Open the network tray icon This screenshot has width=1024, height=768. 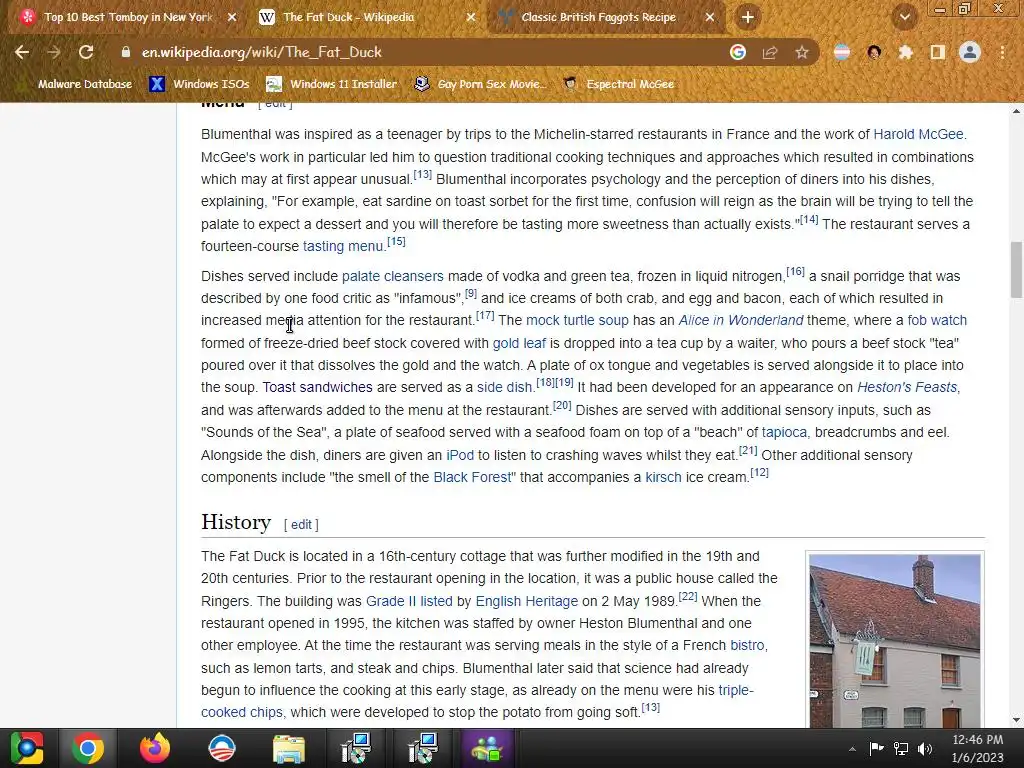[x=901, y=749]
